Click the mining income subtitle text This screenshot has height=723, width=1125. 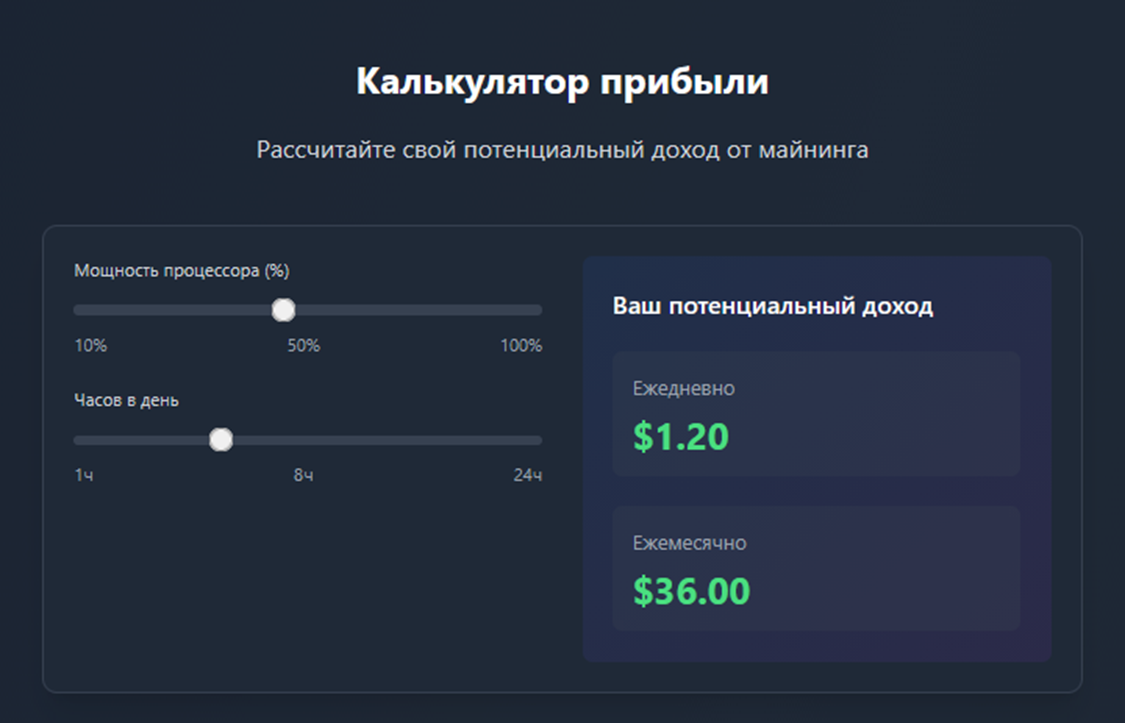(562, 150)
